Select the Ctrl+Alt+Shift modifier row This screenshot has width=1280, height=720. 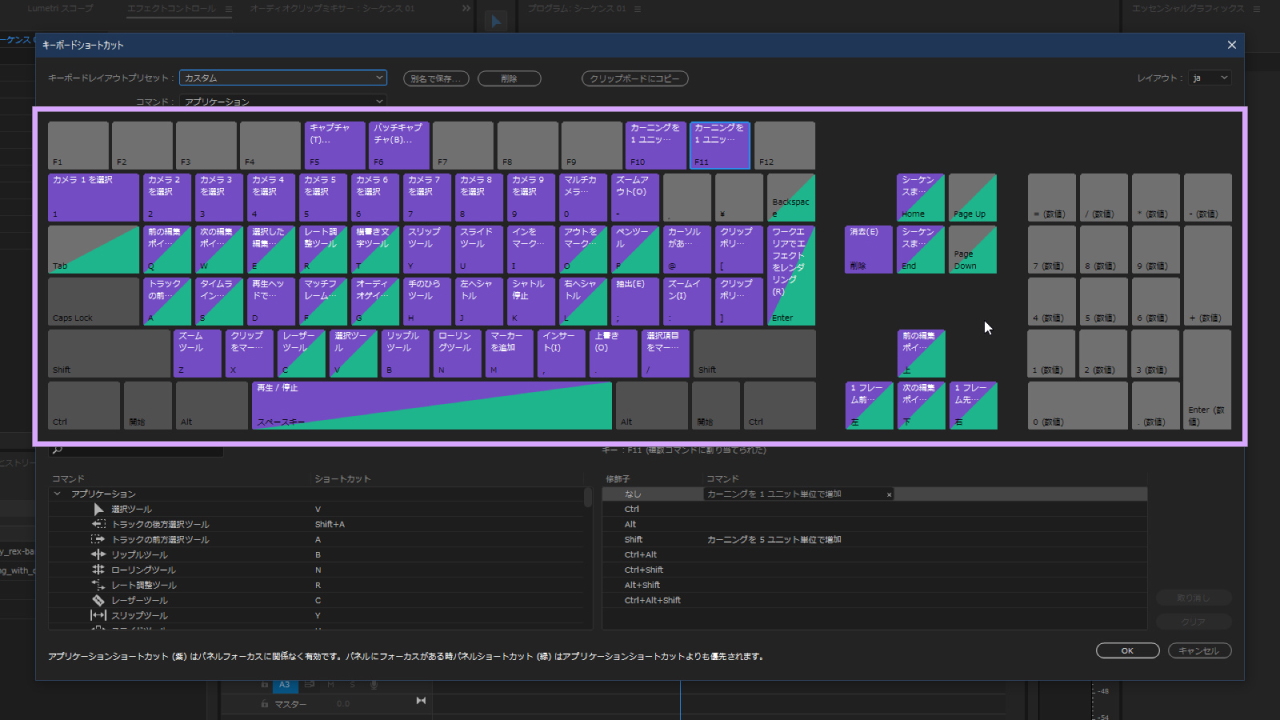(875, 601)
